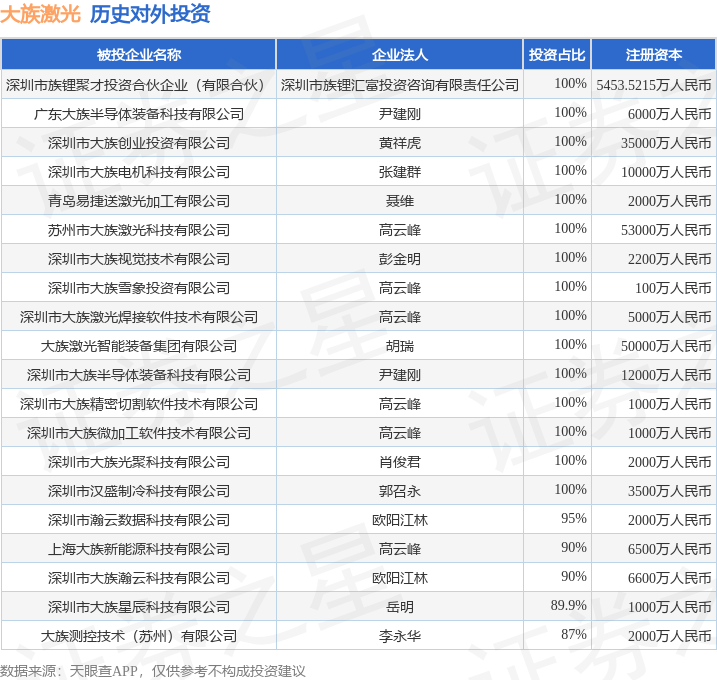Click legal person 彭金明

tap(400, 259)
